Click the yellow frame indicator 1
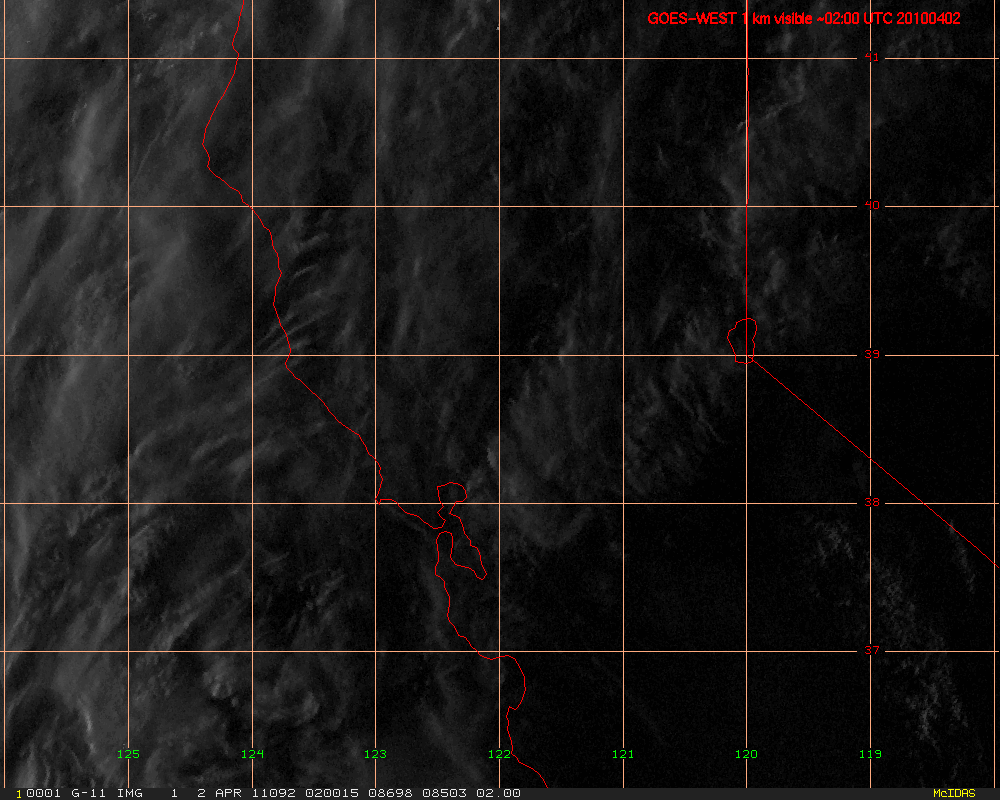The width and height of the screenshot is (1000, 800). (18, 794)
